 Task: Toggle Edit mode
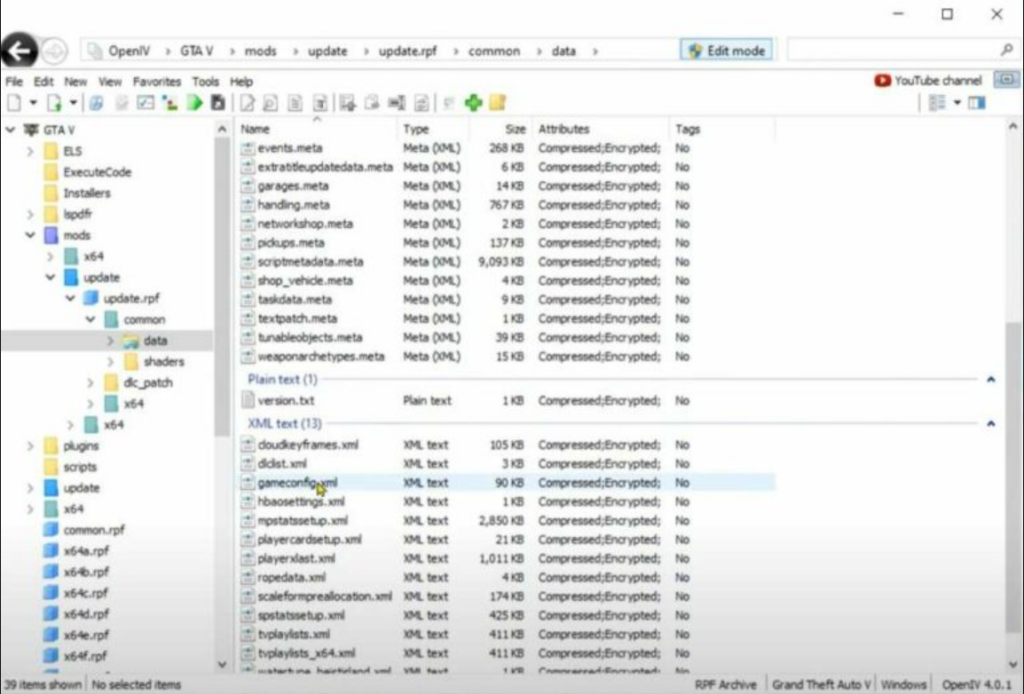pos(724,49)
